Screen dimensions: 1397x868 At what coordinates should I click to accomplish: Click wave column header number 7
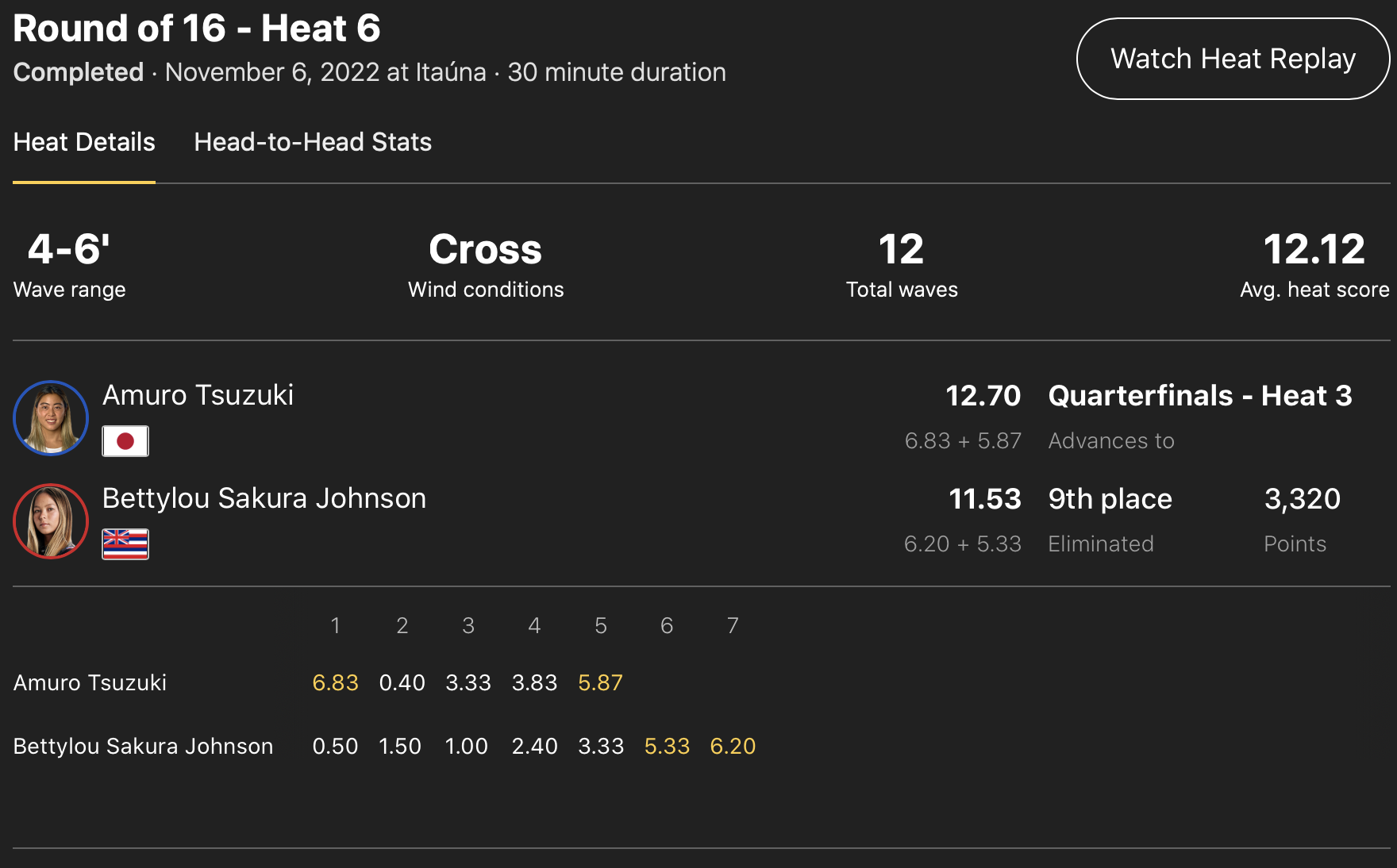tap(733, 626)
